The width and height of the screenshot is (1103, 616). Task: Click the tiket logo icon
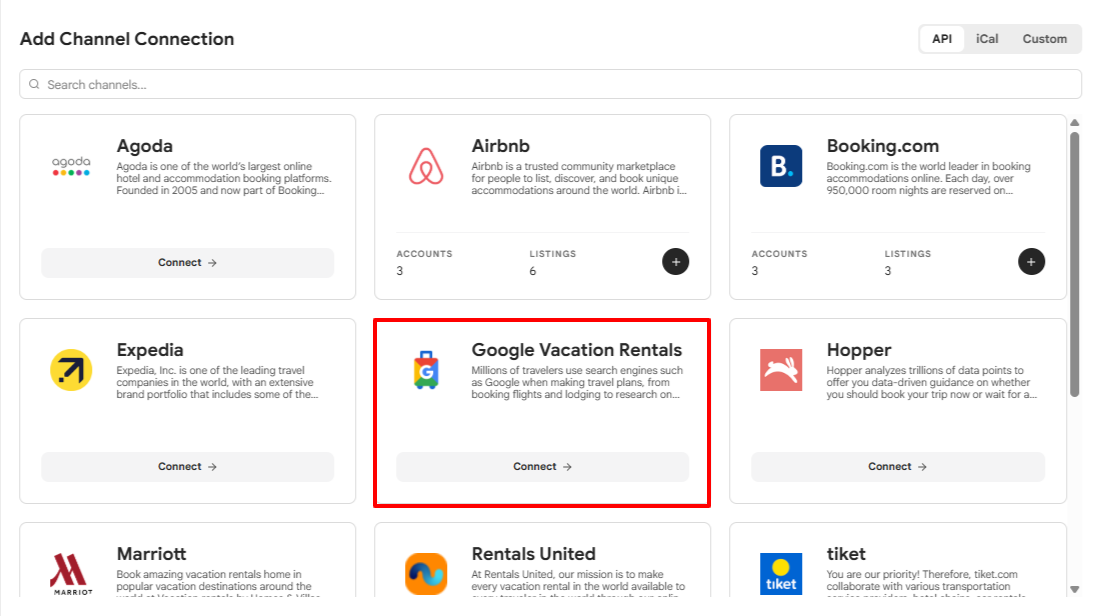781,574
